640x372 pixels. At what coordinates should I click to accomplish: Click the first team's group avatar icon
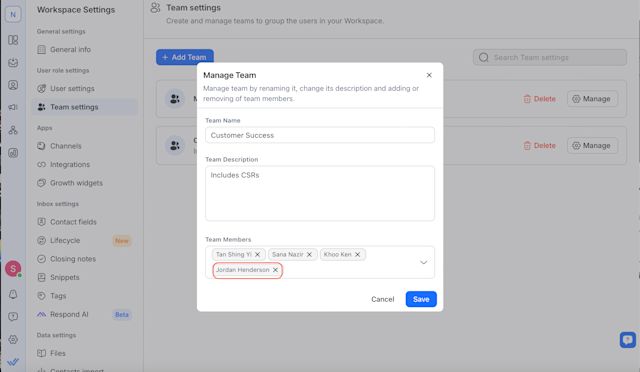(175, 99)
